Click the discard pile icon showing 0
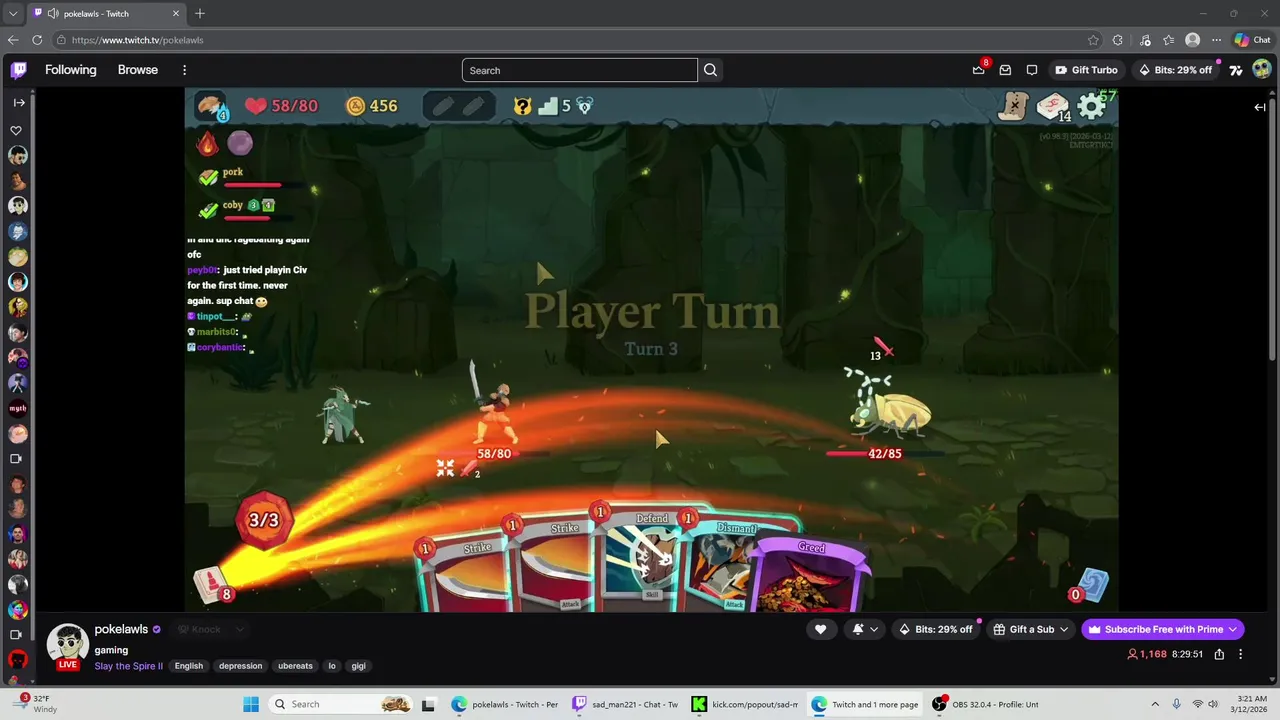 coord(1088,586)
